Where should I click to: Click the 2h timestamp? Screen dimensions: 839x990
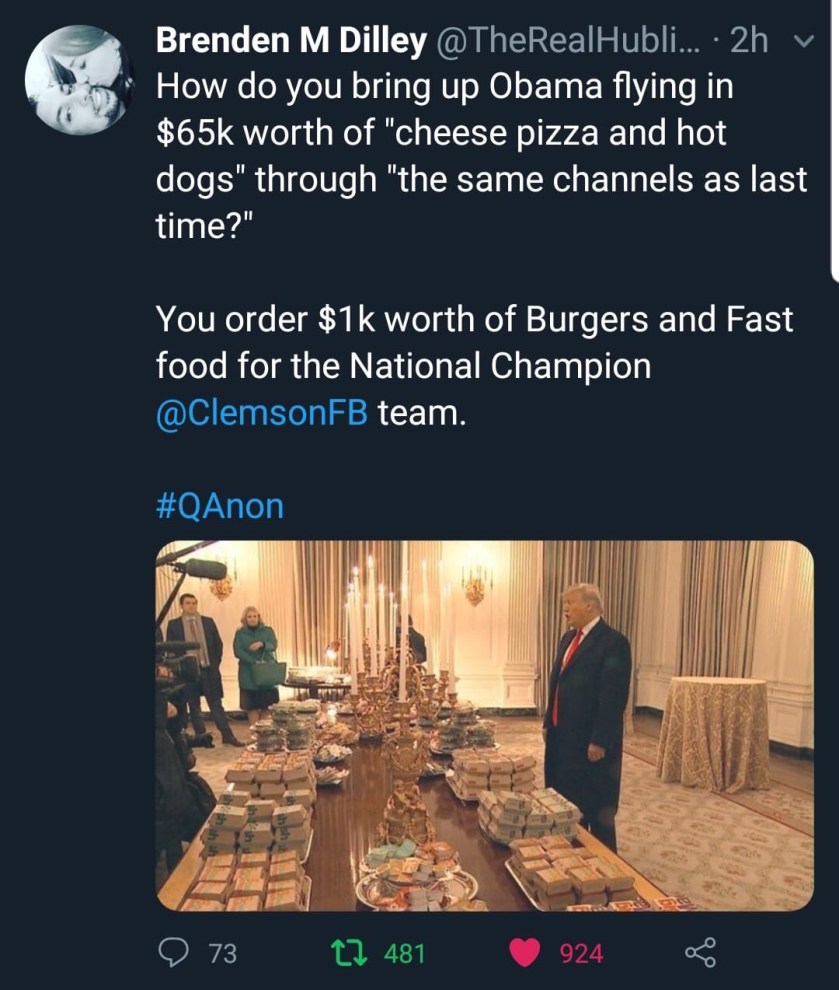[x=748, y=41]
